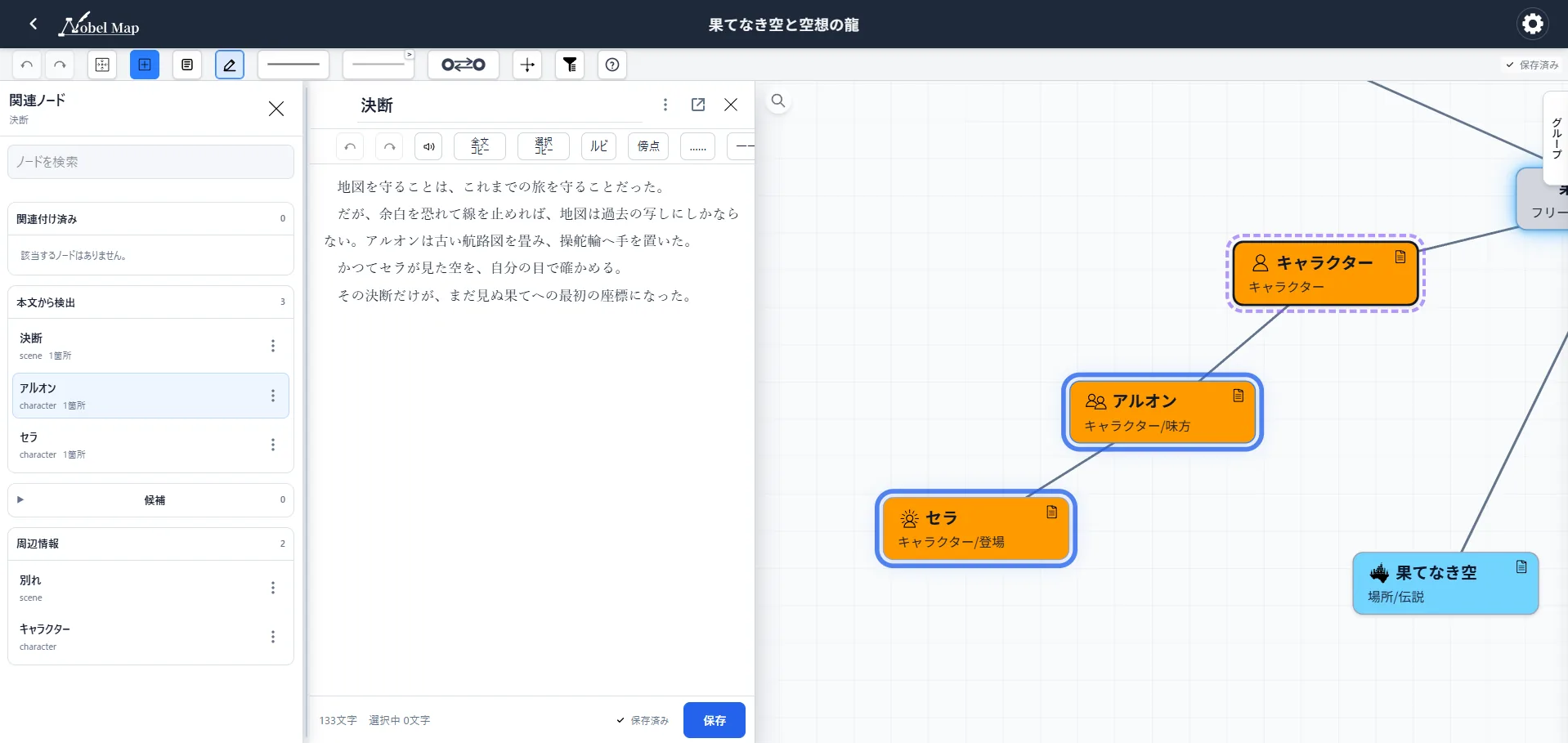
Task: Select the セラ node on map
Action: click(x=975, y=528)
